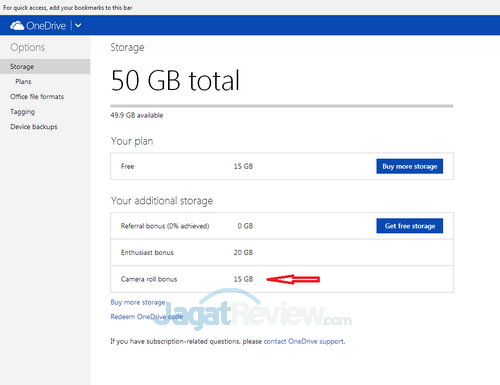Click the 'Referral bonus (0% achieved)' row label

[x=165, y=226]
